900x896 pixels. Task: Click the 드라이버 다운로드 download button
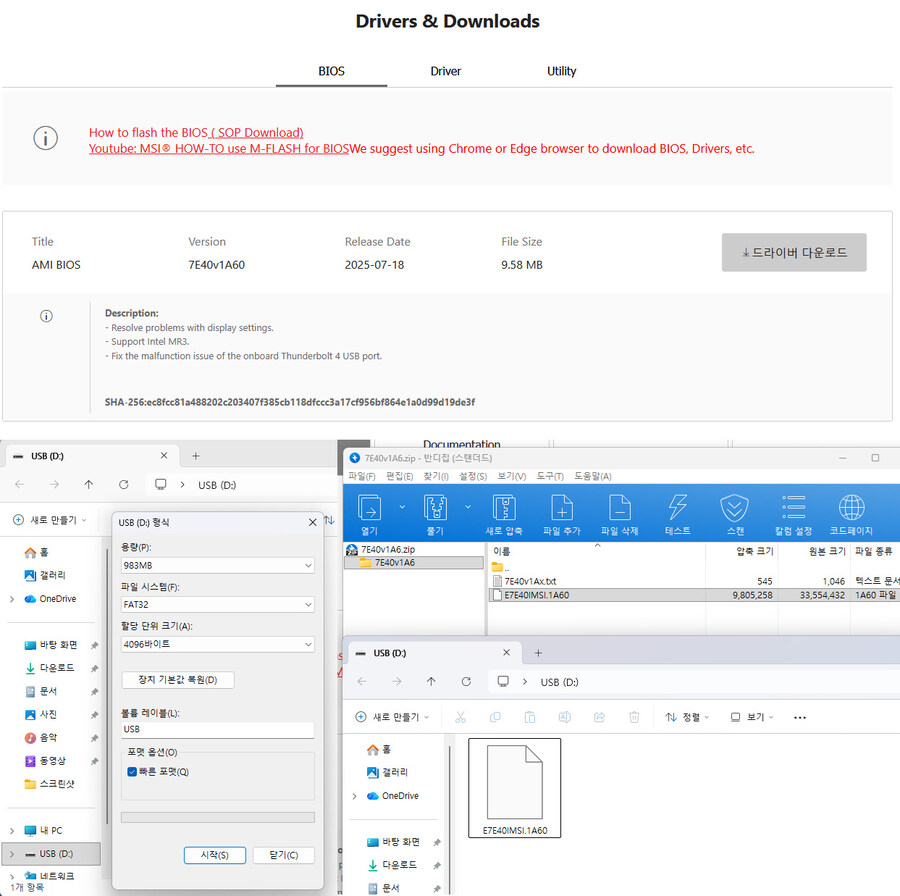tap(793, 252)
